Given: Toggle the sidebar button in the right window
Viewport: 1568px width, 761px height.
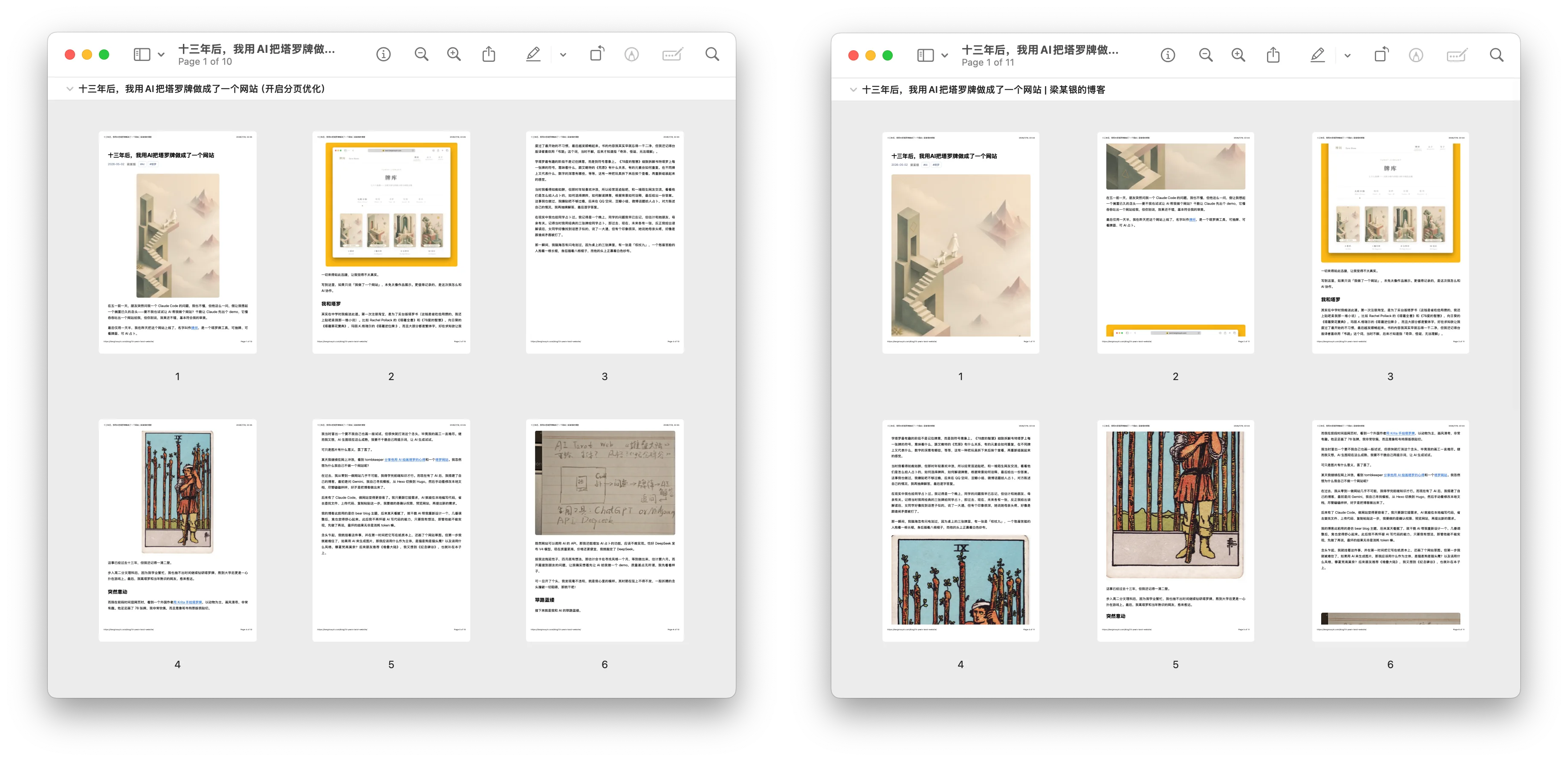Looking at the screenshot, I should click(x=925, y=55).
